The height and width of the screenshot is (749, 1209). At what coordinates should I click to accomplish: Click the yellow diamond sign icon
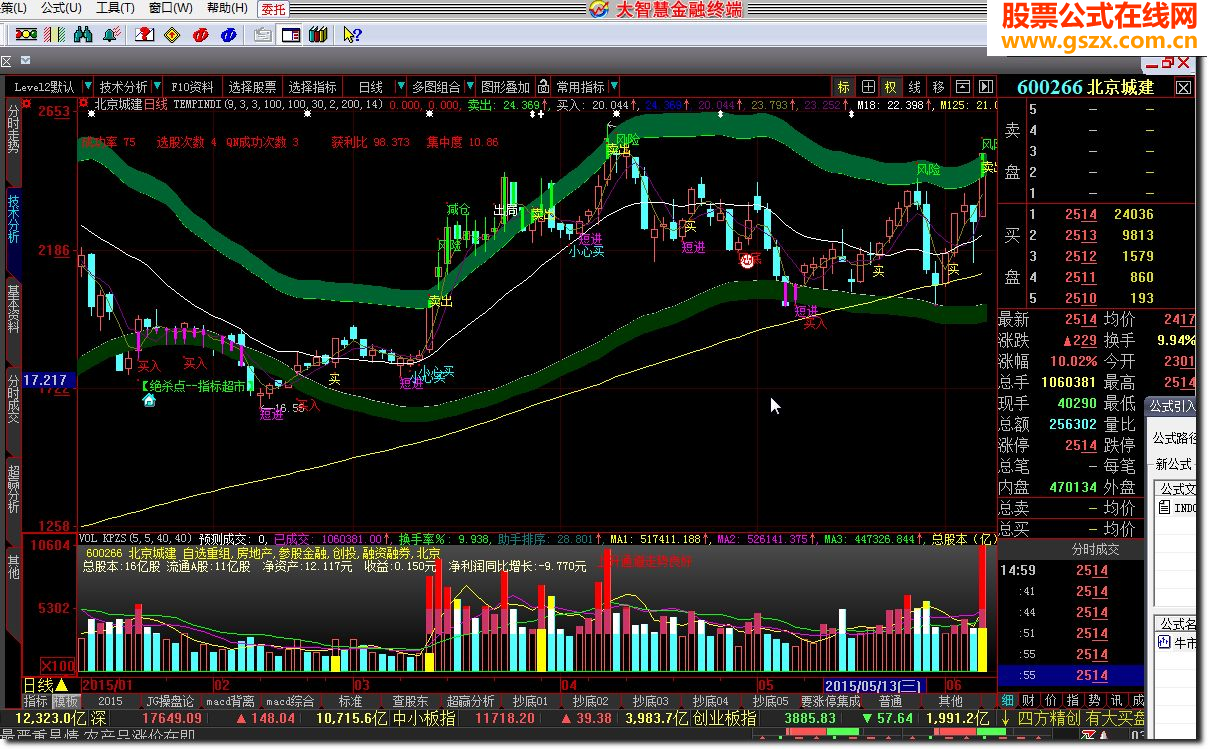173,35
